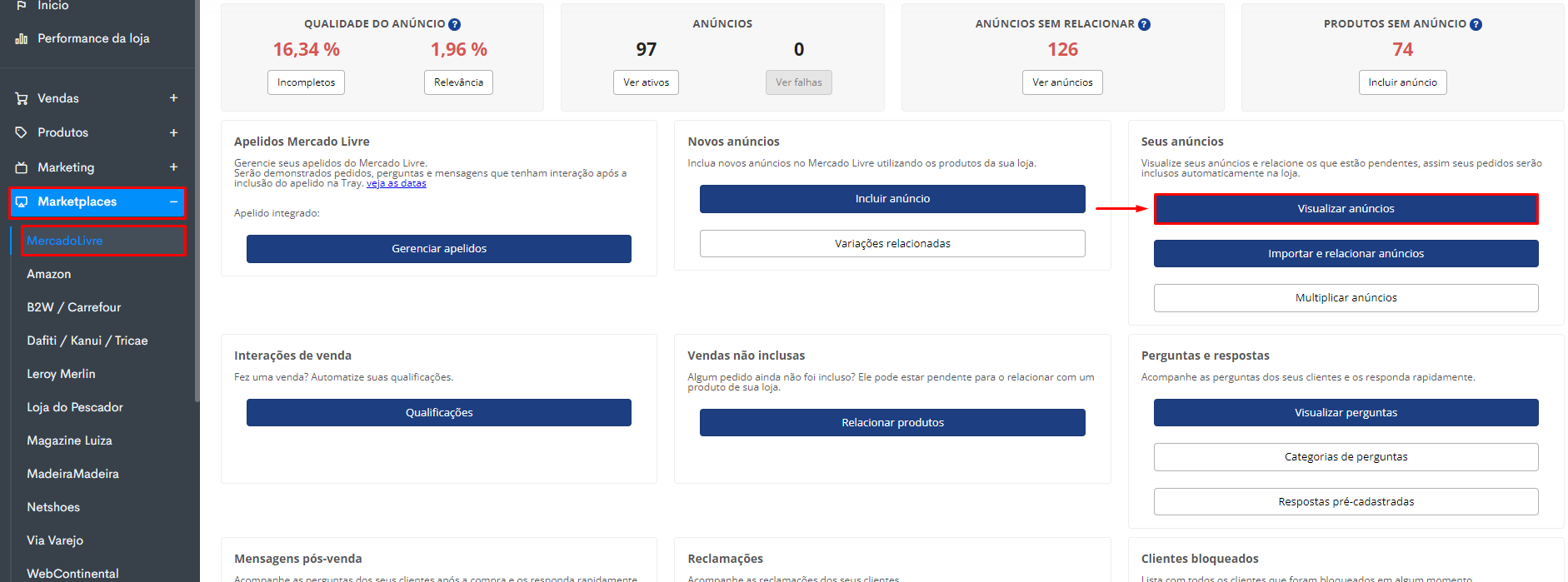Open the Vendas sidebar menu label
Screen dimensions: 1568x582
[58, 98]
